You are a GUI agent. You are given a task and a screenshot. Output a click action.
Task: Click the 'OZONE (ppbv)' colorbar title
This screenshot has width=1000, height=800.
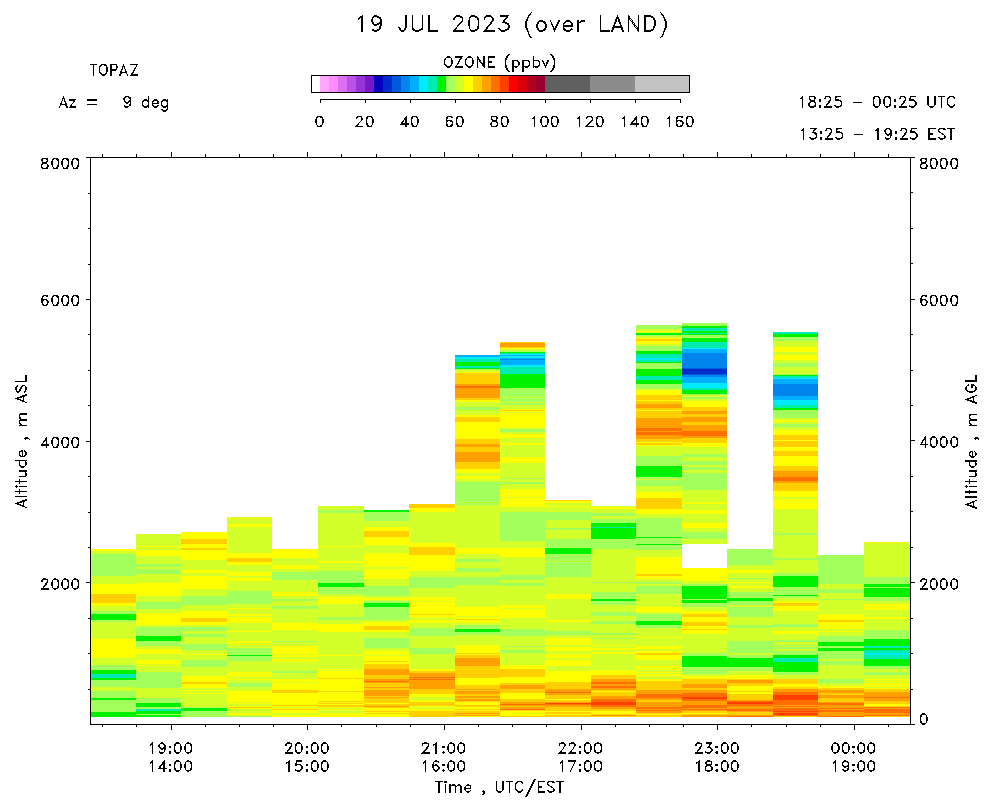tap(499, 63)
